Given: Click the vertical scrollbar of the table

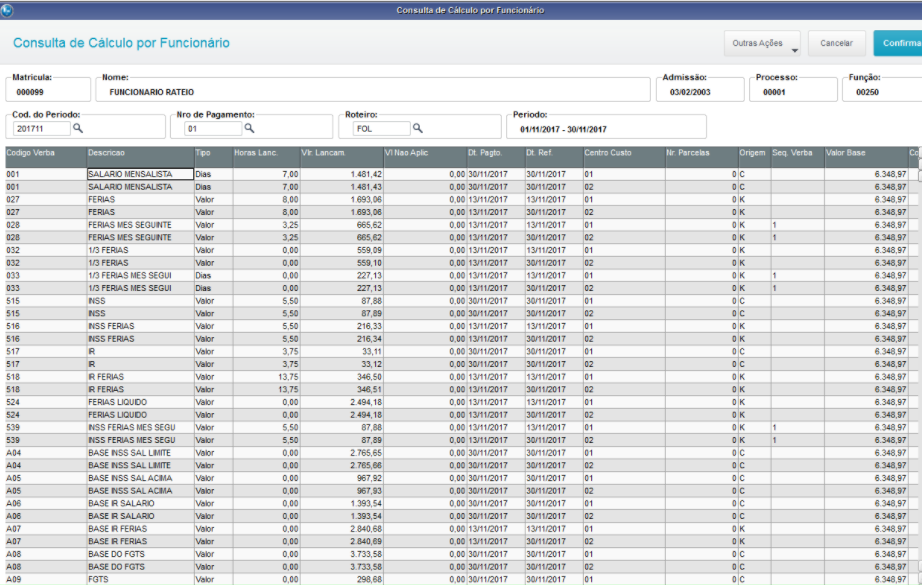Looking at the screenshot, I should [x=920, y=365].
